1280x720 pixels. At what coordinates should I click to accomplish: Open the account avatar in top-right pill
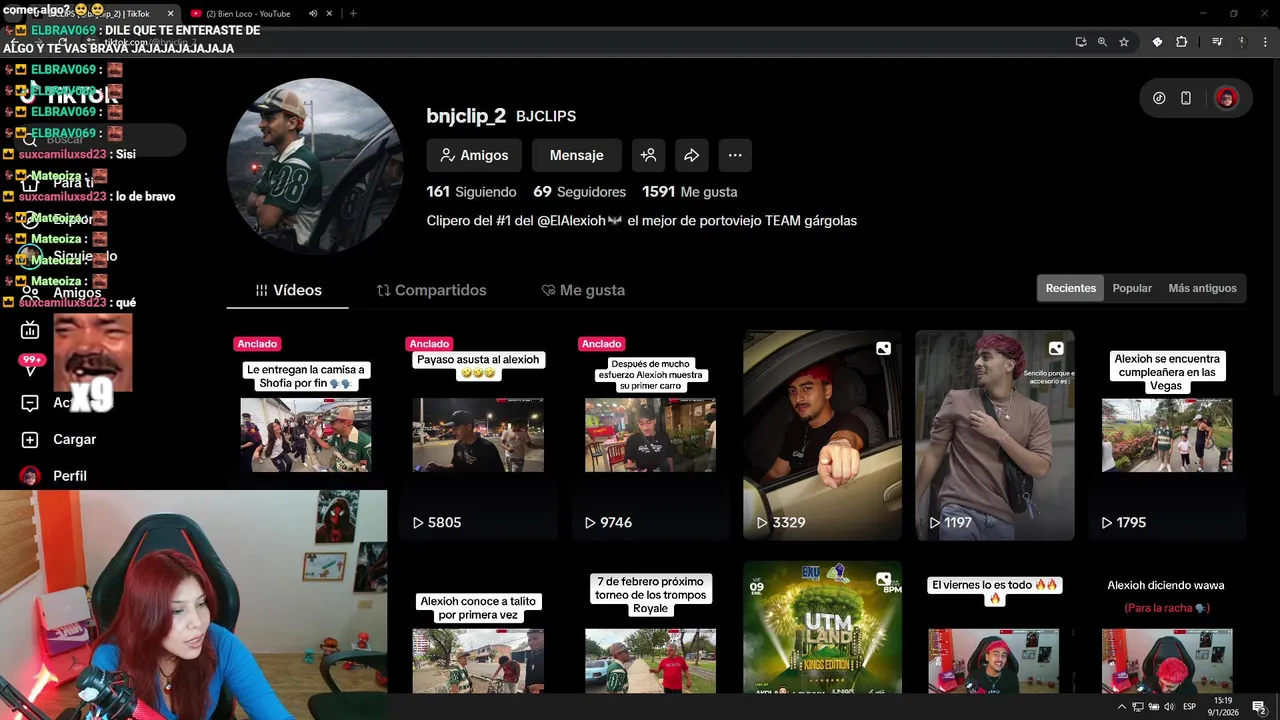(1226, 98)
